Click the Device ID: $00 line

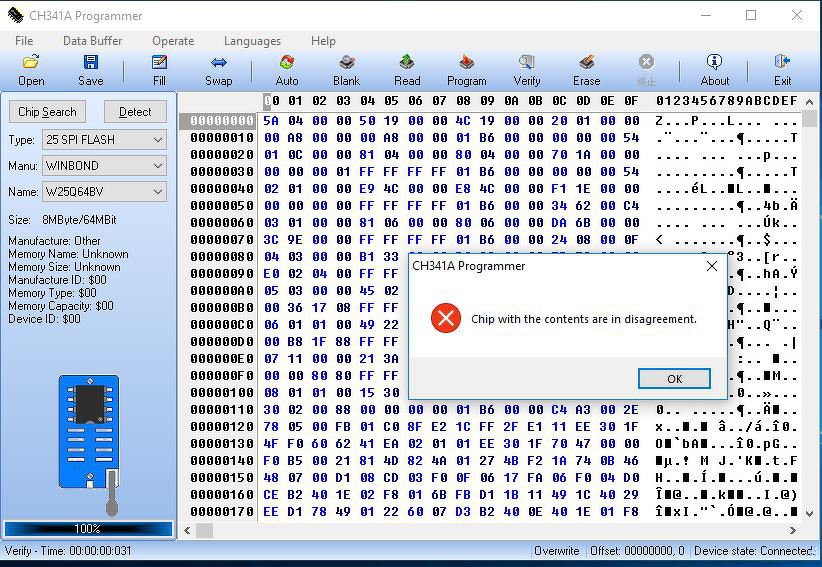44,319
